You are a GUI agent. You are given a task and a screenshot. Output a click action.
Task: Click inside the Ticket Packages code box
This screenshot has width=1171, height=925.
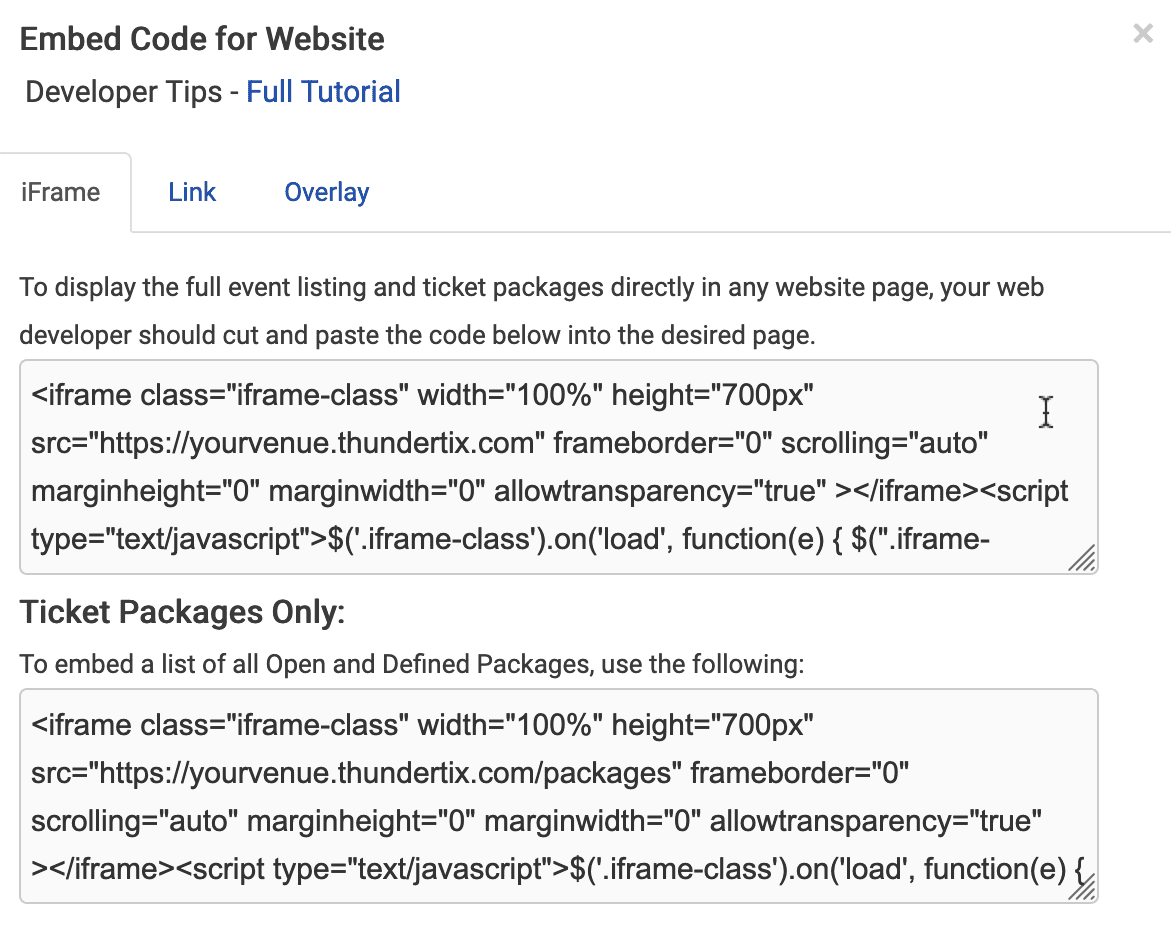(x=559, y=796)
